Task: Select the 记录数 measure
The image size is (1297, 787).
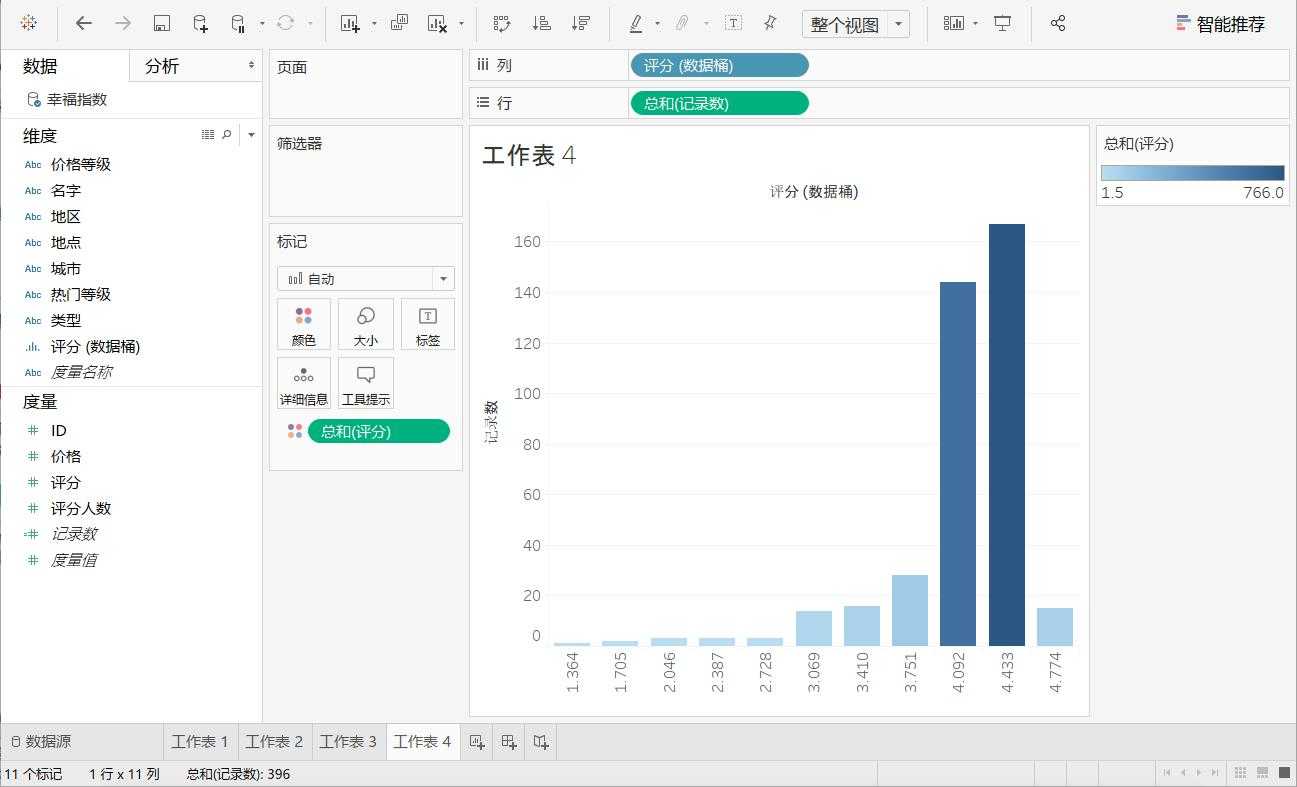Action: point(74,534)
